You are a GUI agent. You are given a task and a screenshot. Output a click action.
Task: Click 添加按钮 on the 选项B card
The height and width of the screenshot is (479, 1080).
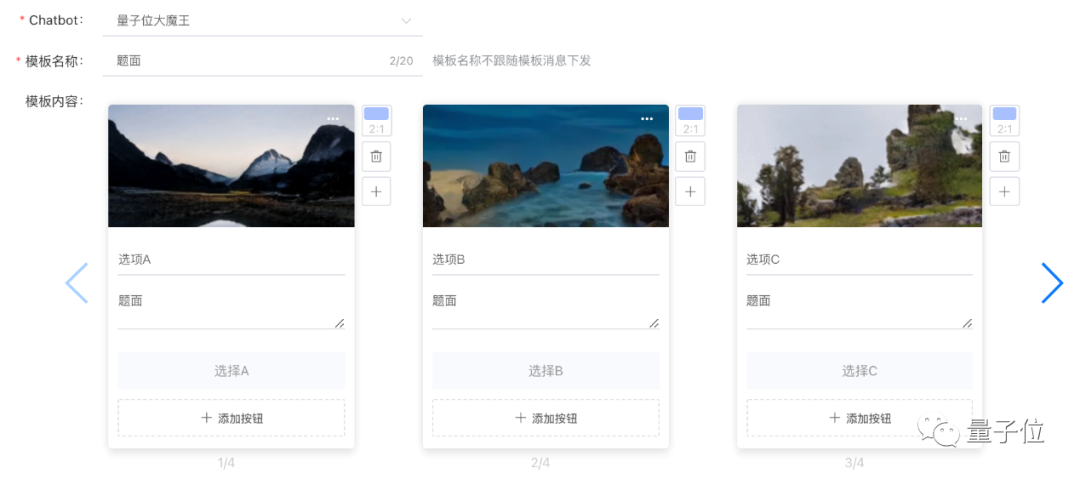coord(546,418)
